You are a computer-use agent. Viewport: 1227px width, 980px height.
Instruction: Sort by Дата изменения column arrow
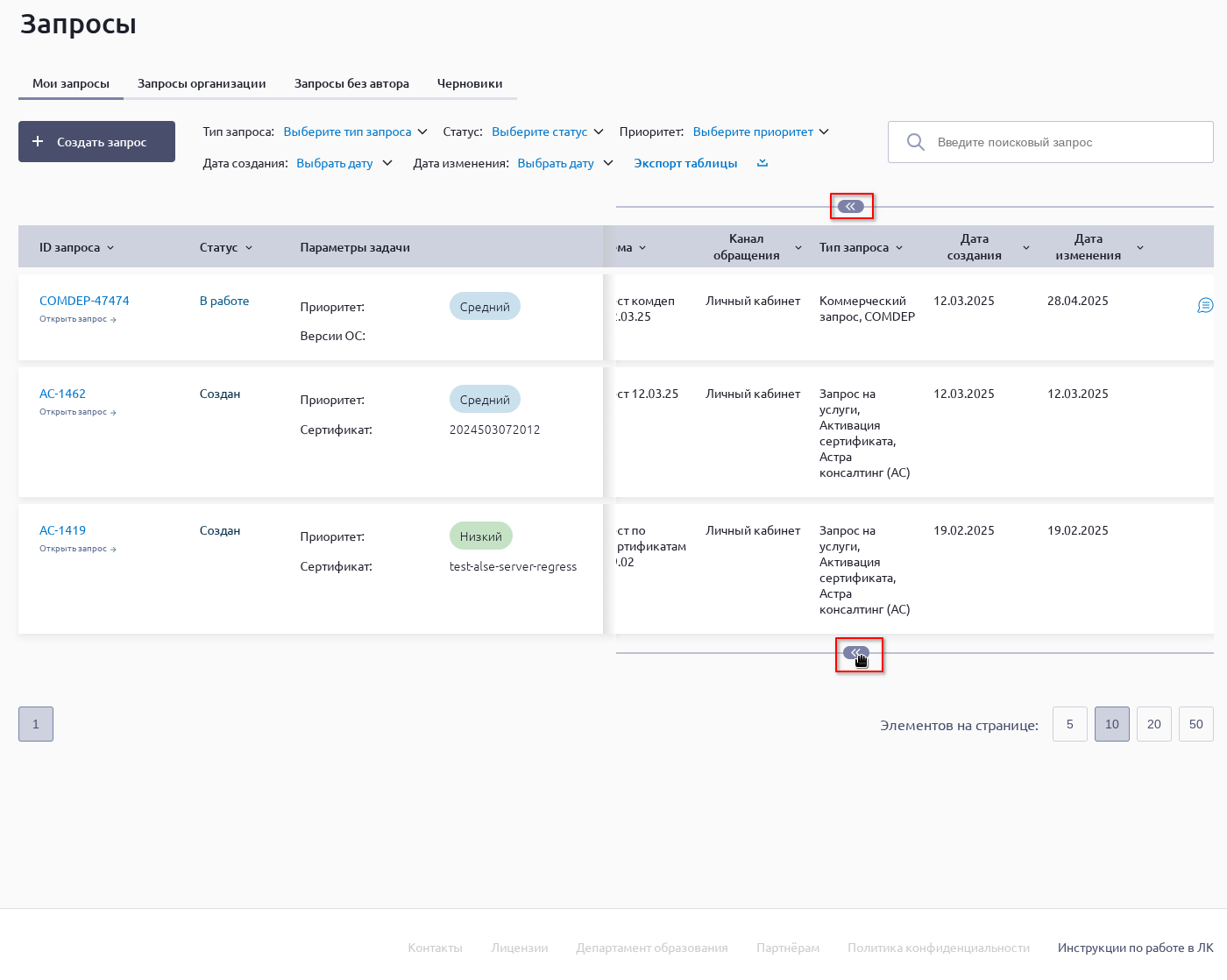click(x=1139, y=248)
